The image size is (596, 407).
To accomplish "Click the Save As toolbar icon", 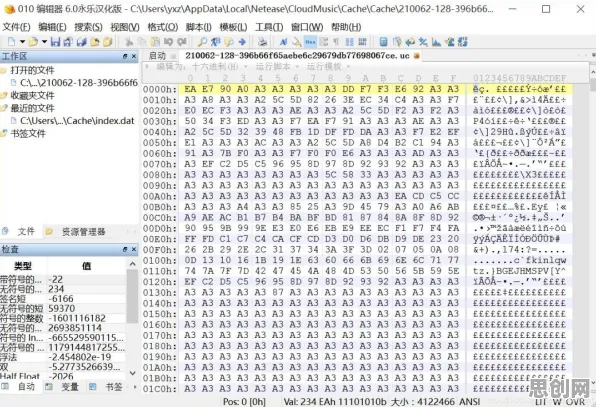I will pos(68,42).
